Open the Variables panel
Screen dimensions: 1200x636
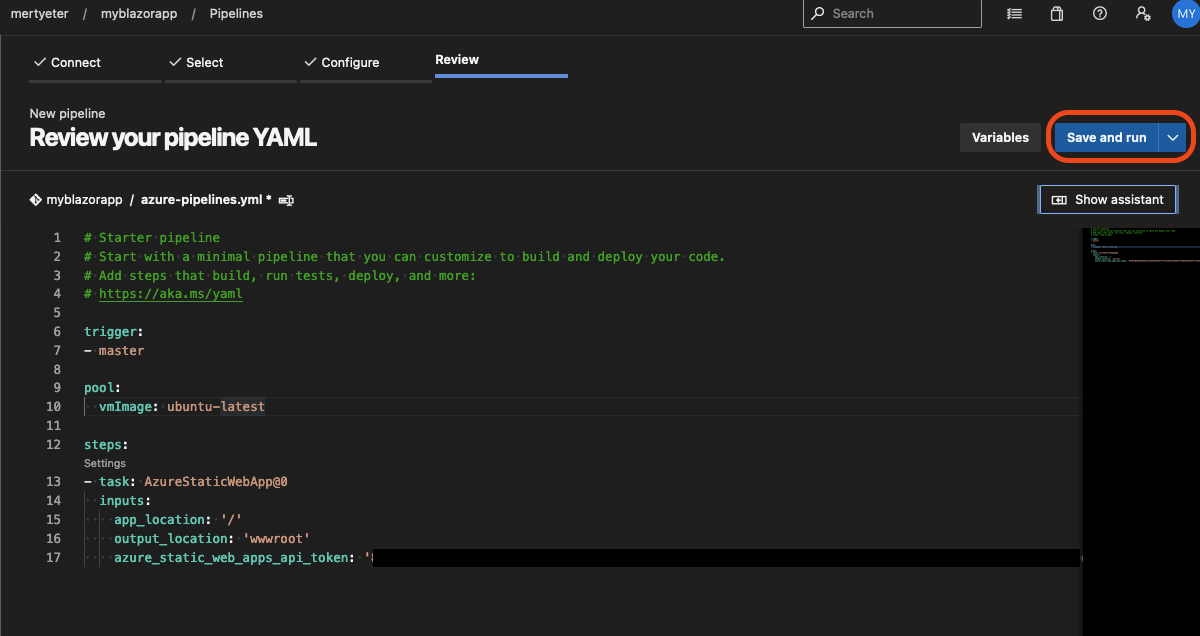[x=1000, y=138]
